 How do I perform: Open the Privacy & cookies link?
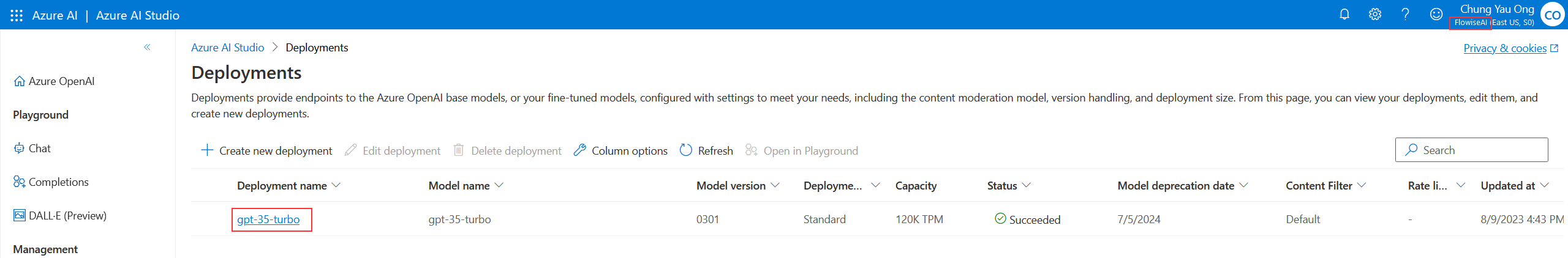(1505, 48)
